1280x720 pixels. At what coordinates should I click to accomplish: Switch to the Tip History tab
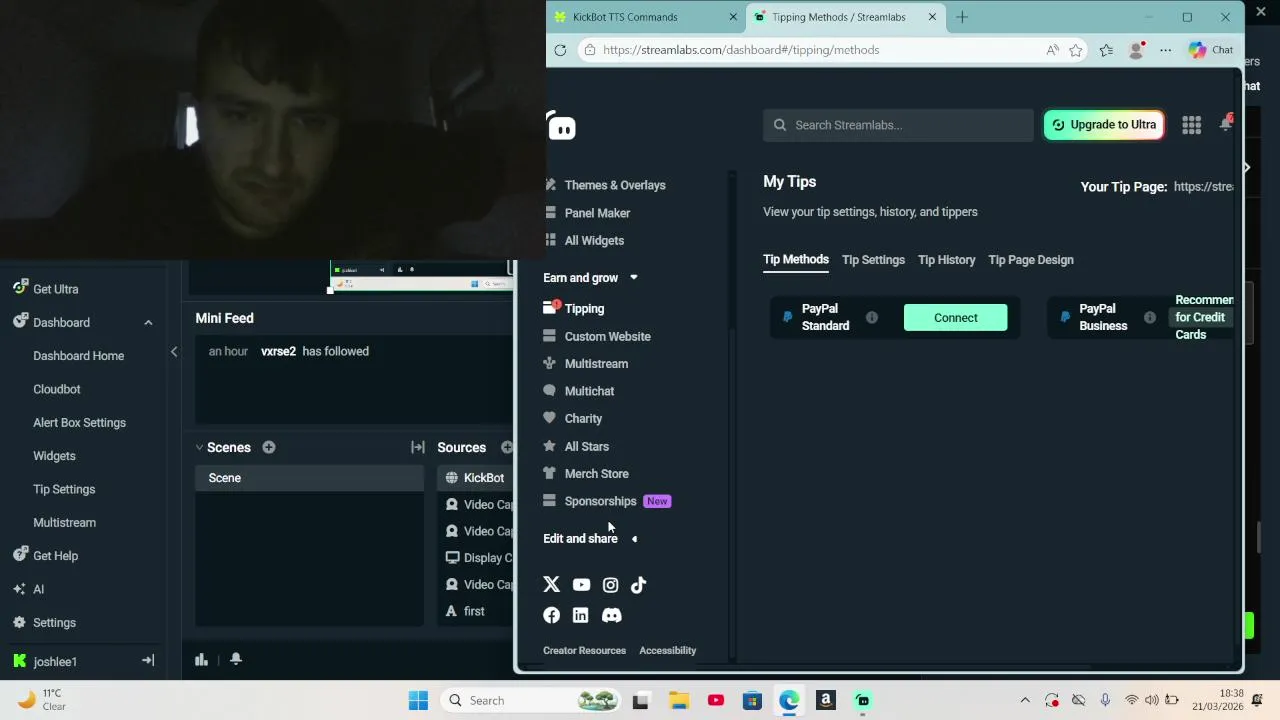[x=946, y=260]
